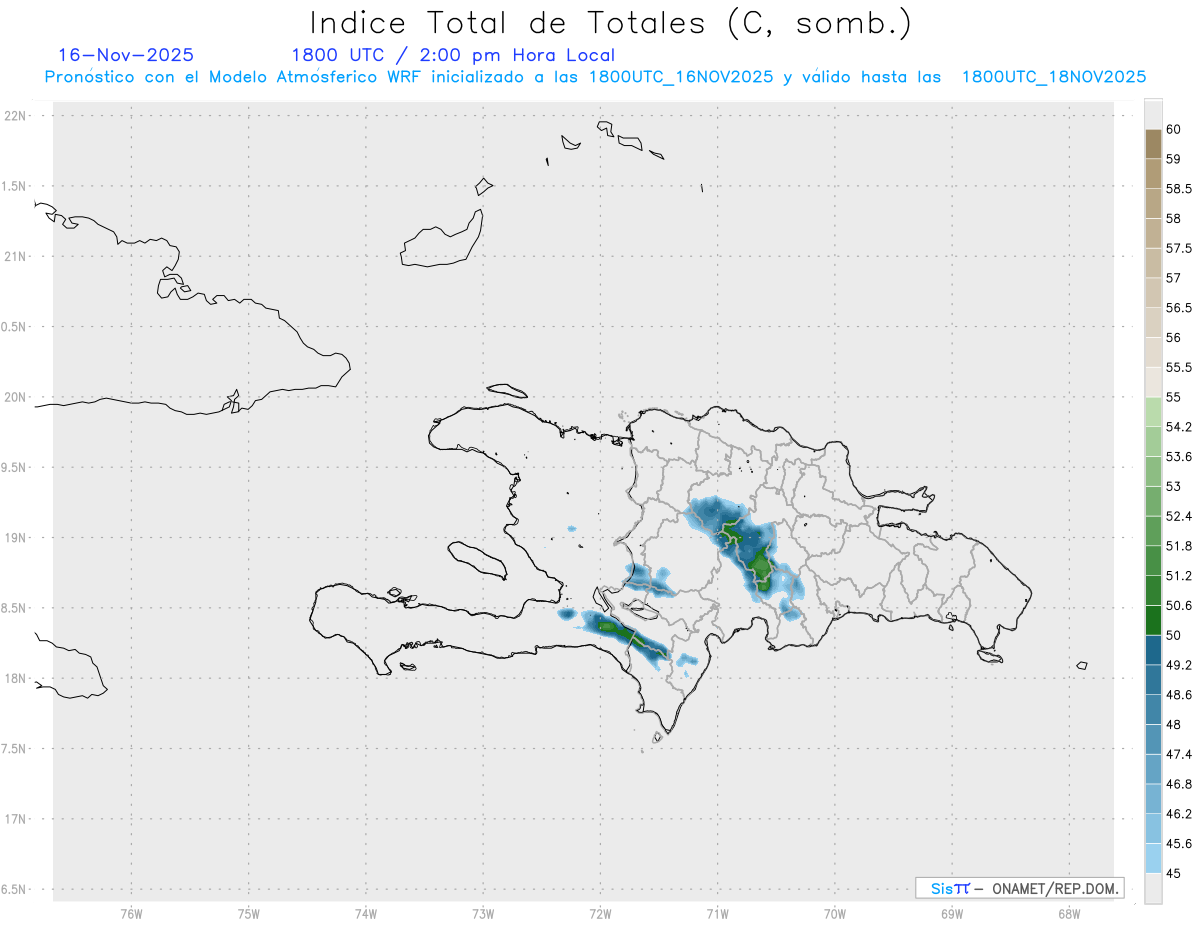This screenshot has height=927, width=1200.
Task: Click the latitude label '21N'
Action: [x=16, y=256]
